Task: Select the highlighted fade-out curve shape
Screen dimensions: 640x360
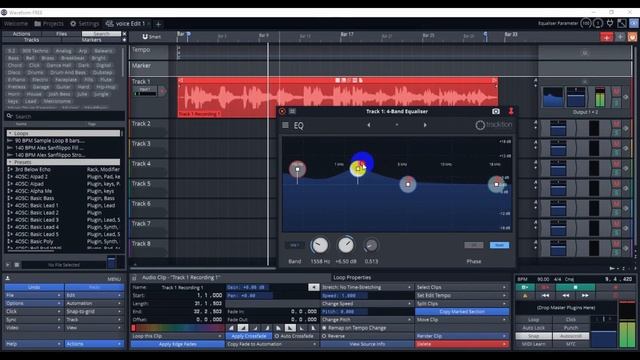Action: coord(290,328)
